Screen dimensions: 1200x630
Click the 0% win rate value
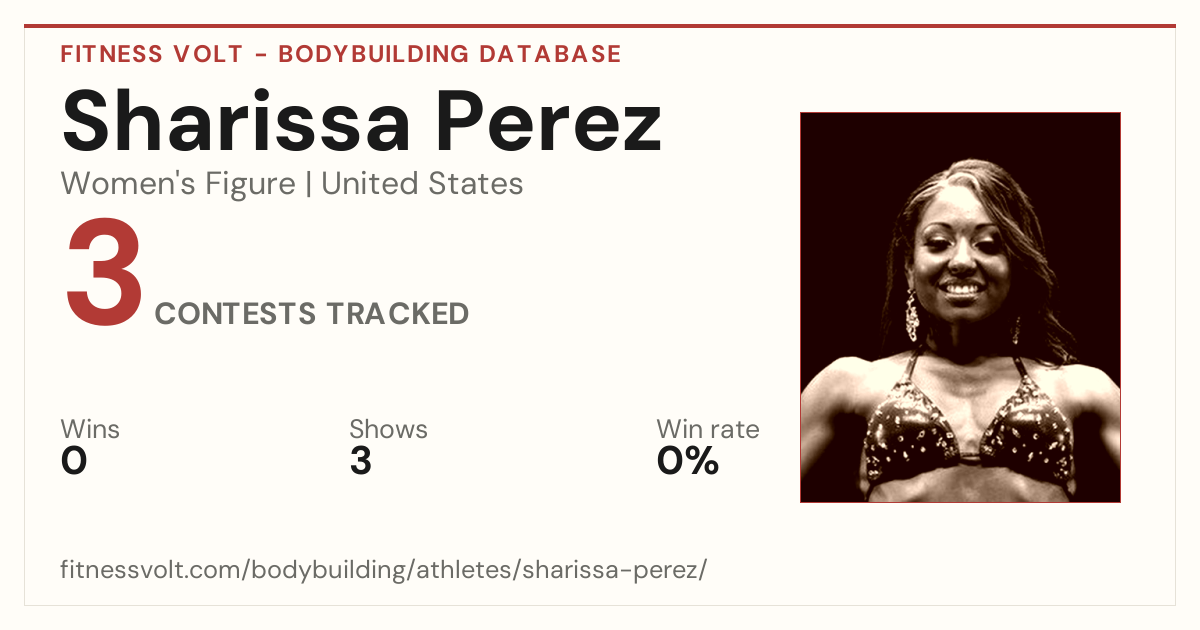click(x=688, y=461)
